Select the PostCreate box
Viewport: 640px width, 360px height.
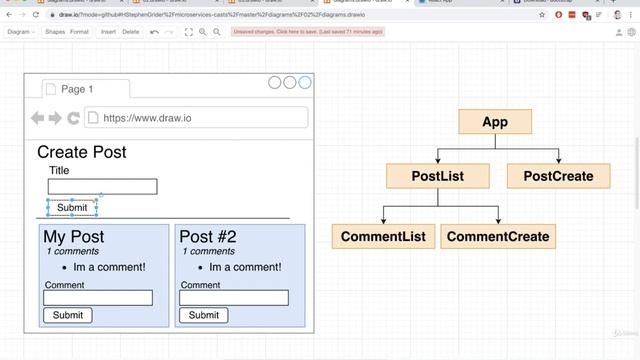tap(559, 176)
